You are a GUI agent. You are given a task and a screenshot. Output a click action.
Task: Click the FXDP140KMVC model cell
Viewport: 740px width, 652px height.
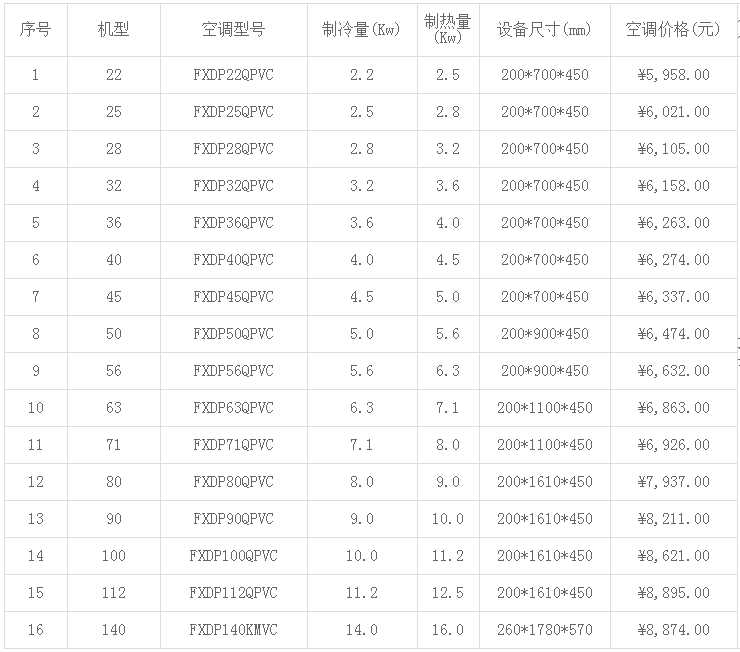(233, 630)
